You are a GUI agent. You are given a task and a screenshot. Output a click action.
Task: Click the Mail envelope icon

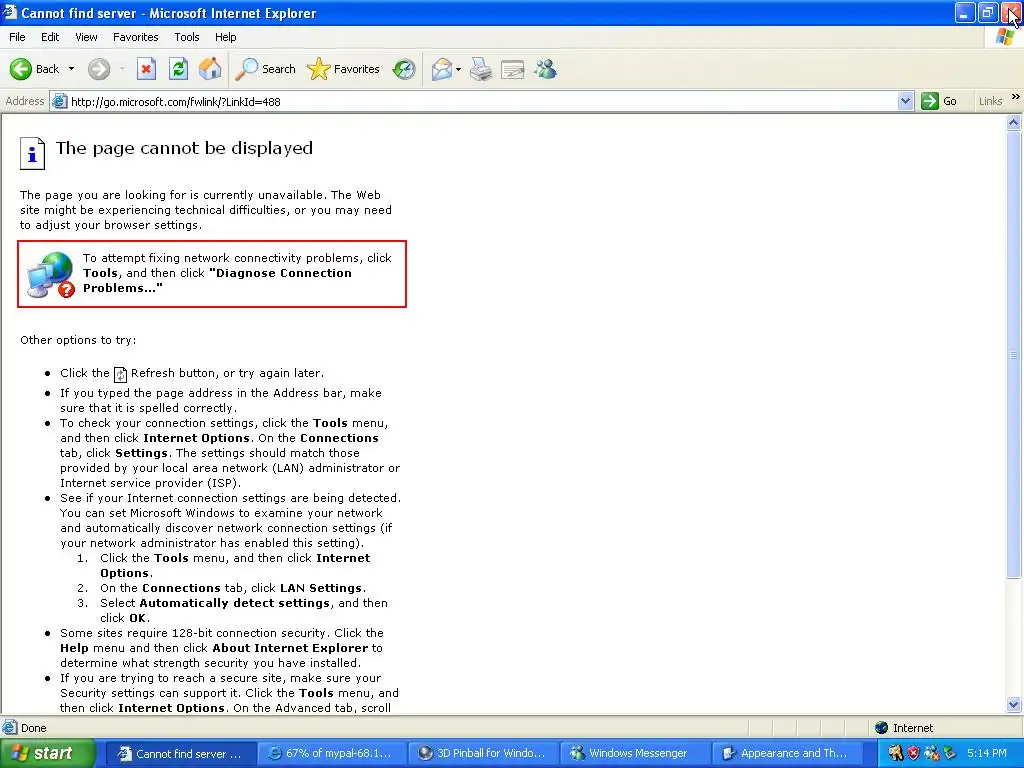click(442, 69)
